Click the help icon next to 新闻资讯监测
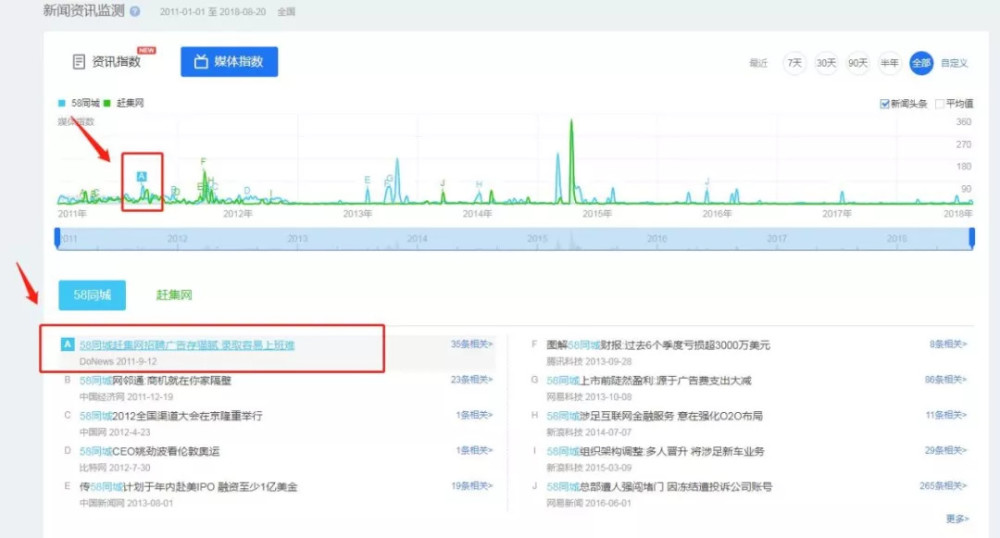This screenshot has height=538, width=1000. coord(135,11)
